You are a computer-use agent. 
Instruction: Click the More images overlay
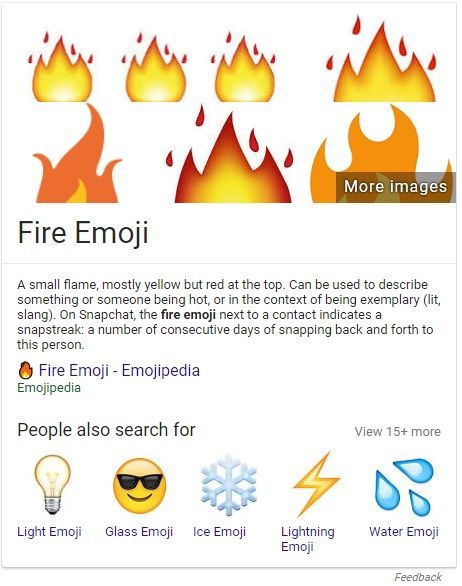click(395, 187)
